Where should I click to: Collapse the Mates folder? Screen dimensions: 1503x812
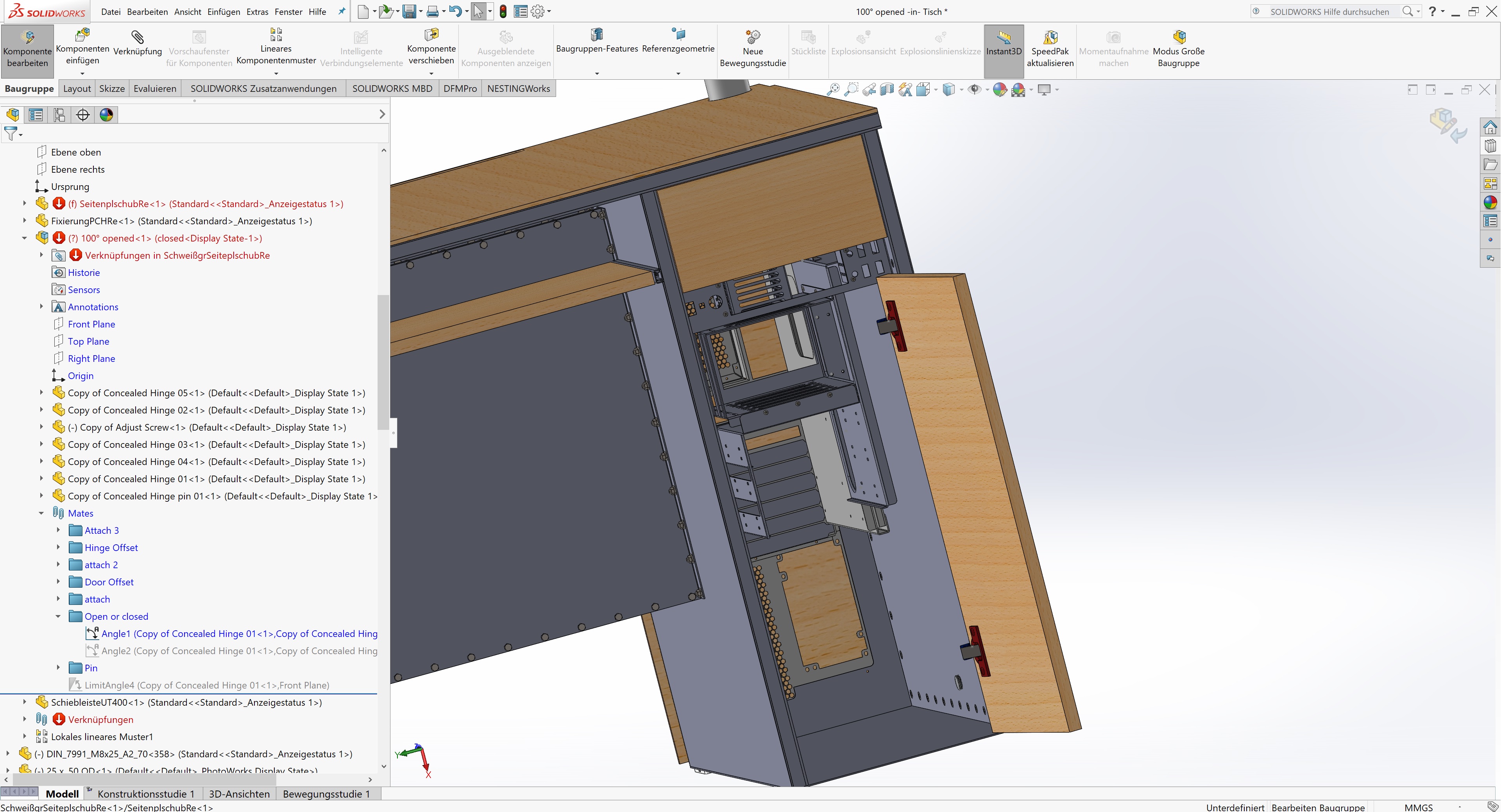tap(41, 513)
